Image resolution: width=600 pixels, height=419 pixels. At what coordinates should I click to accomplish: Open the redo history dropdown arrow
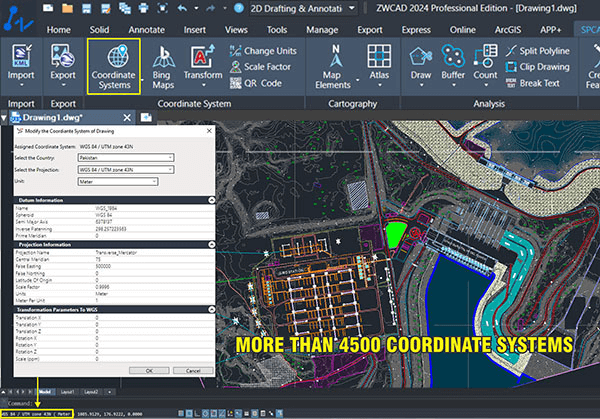click(225, 8)
